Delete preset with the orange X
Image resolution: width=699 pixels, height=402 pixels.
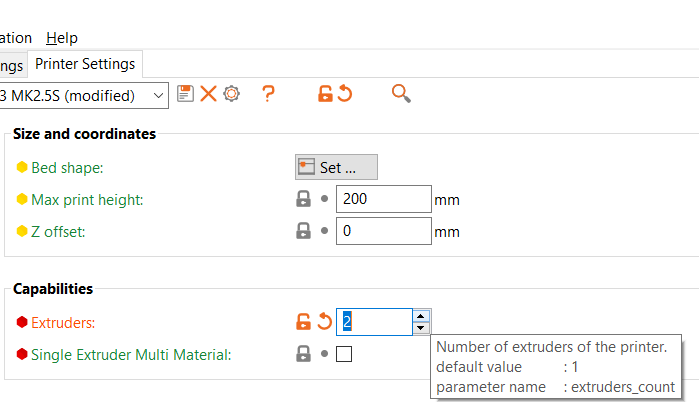208,94
